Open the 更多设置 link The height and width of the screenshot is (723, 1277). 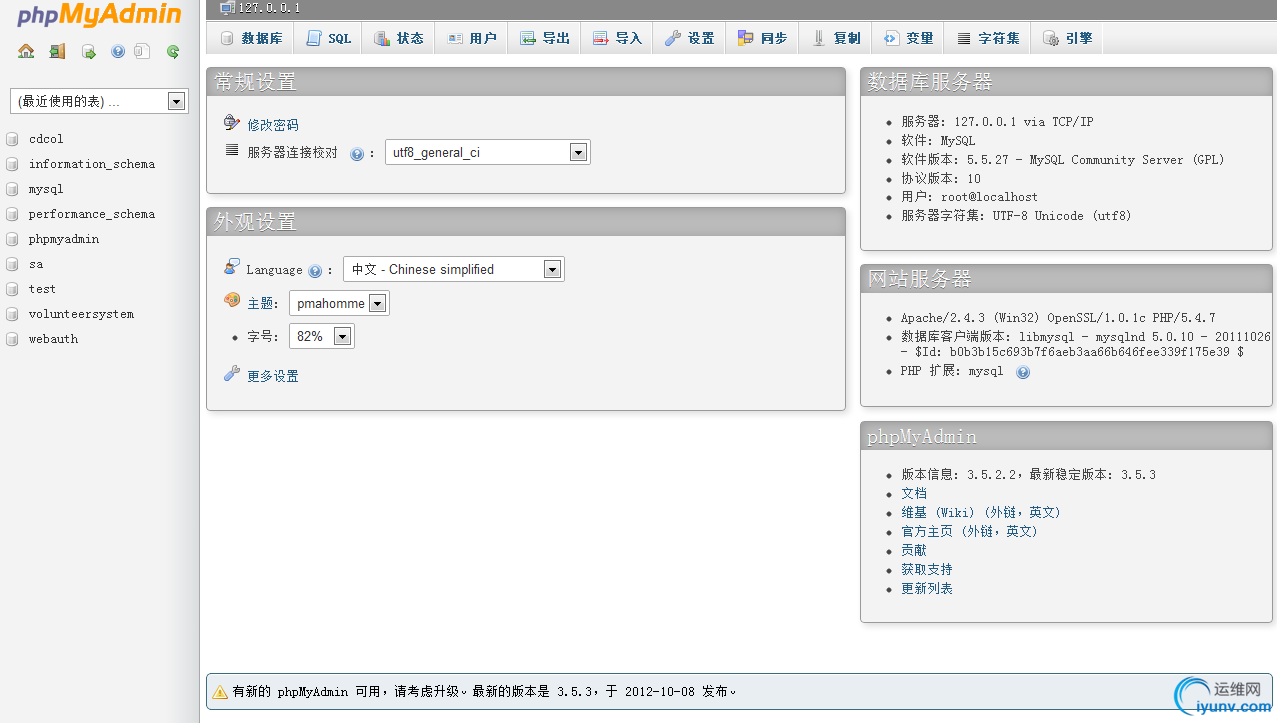pos(273,376)
